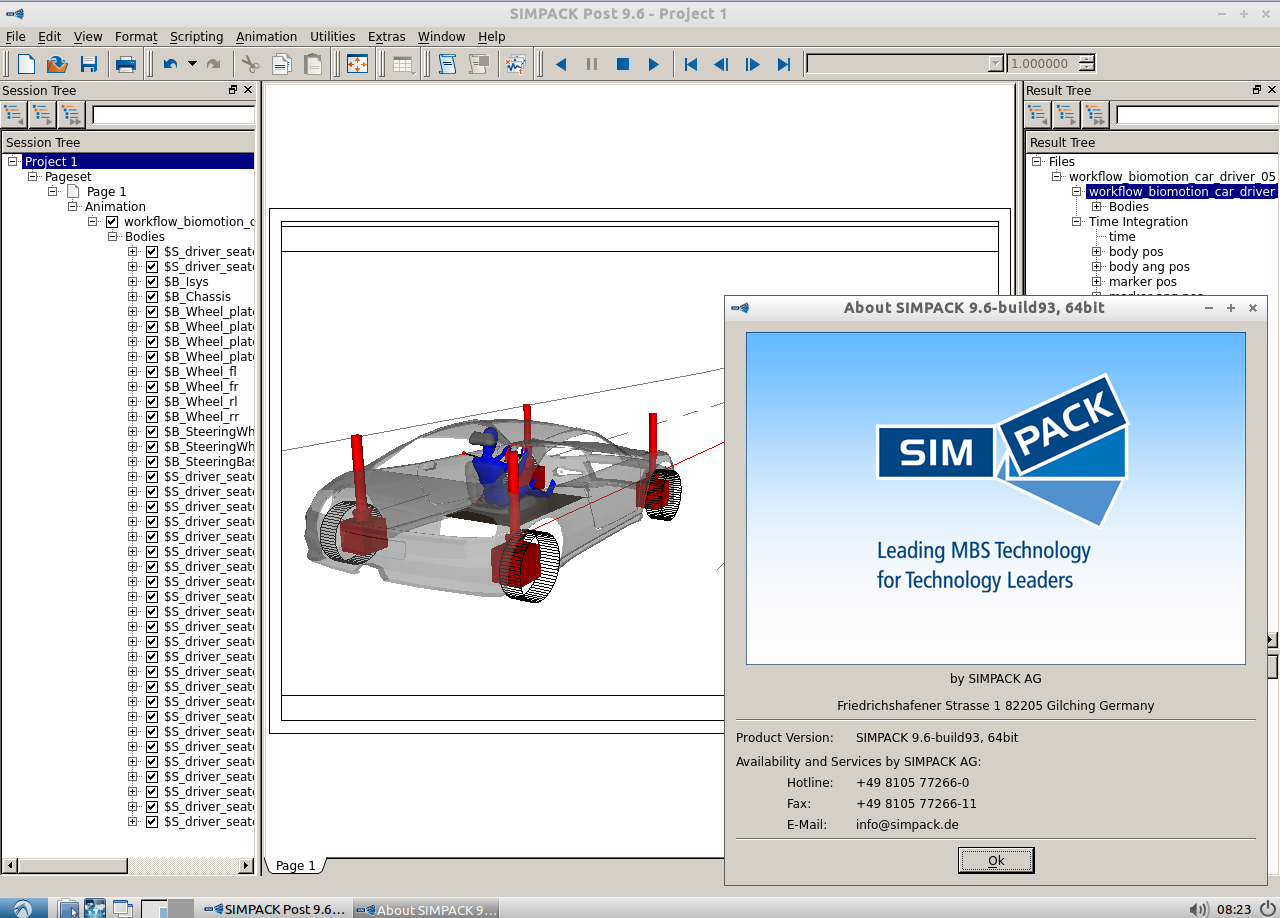
Task: Create a new project with the blank page icon
Action: click(x=26, y=64)
